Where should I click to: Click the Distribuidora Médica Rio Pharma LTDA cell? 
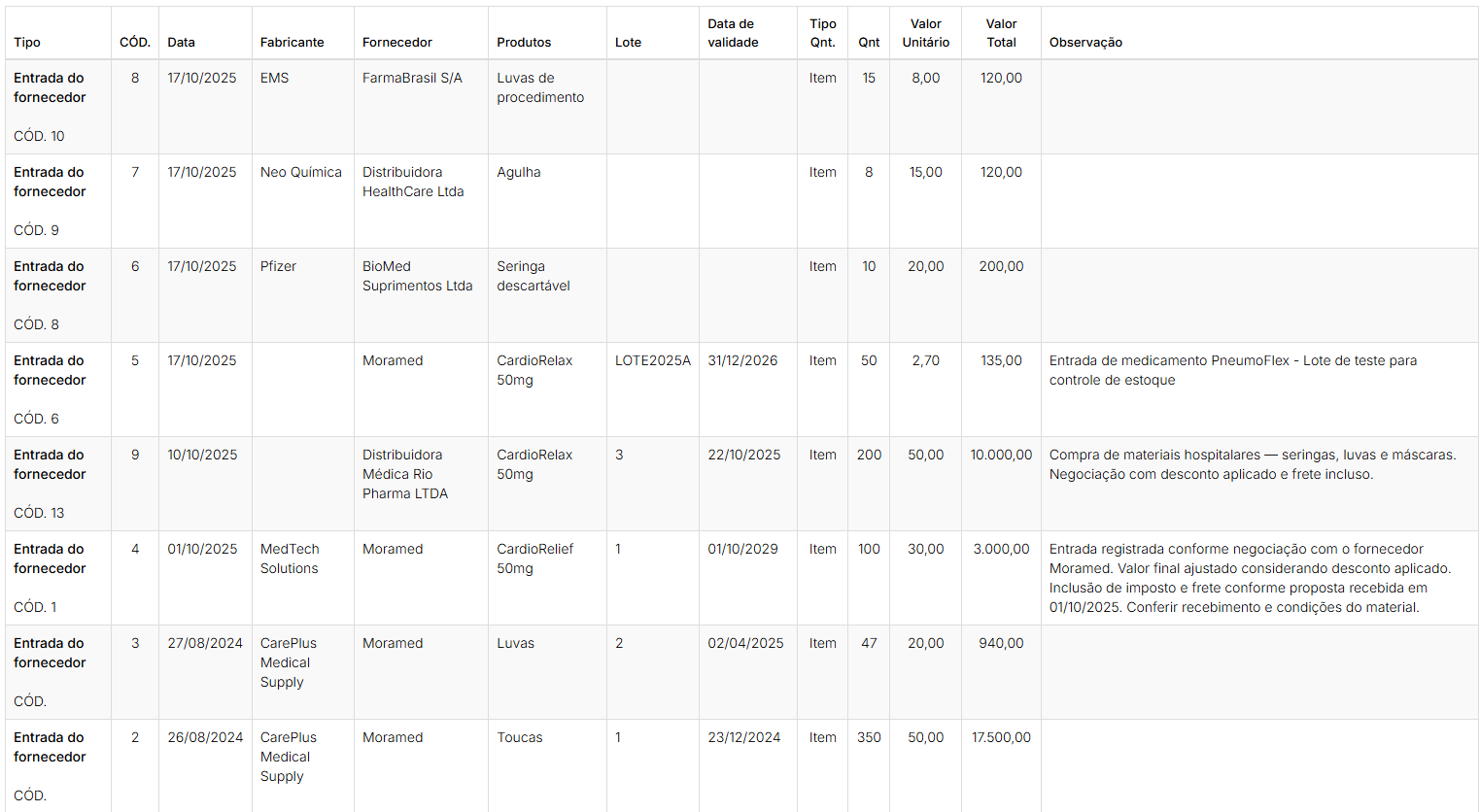[x=404, y=474]
